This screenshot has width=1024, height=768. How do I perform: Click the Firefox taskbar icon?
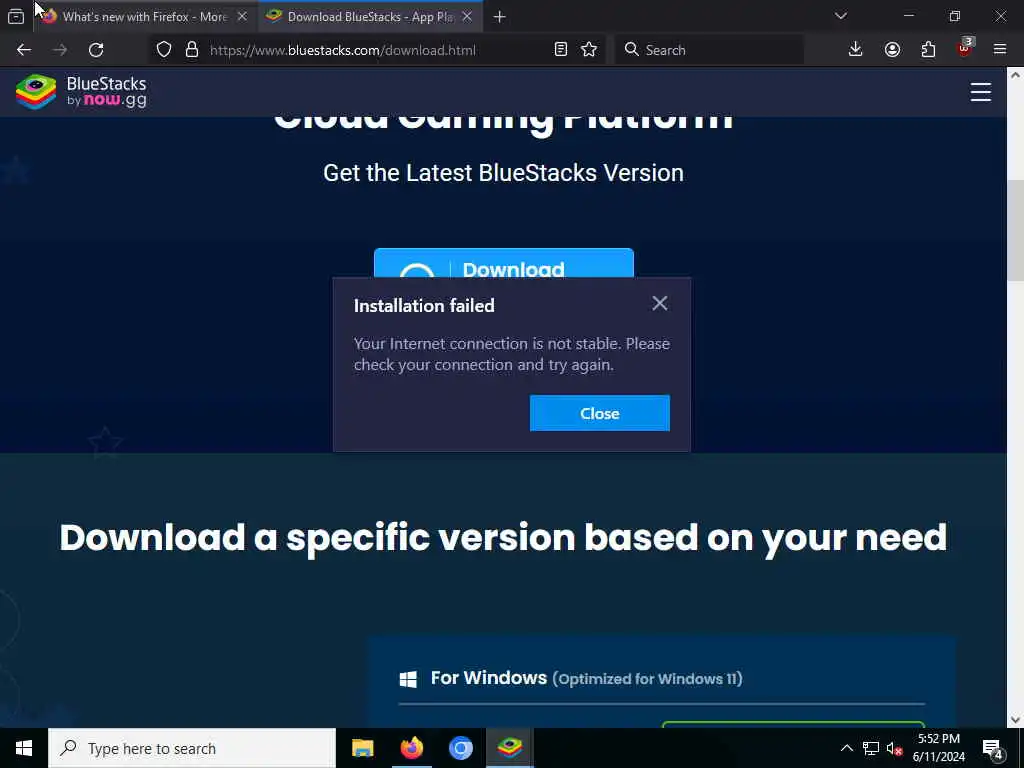(411, 748)
